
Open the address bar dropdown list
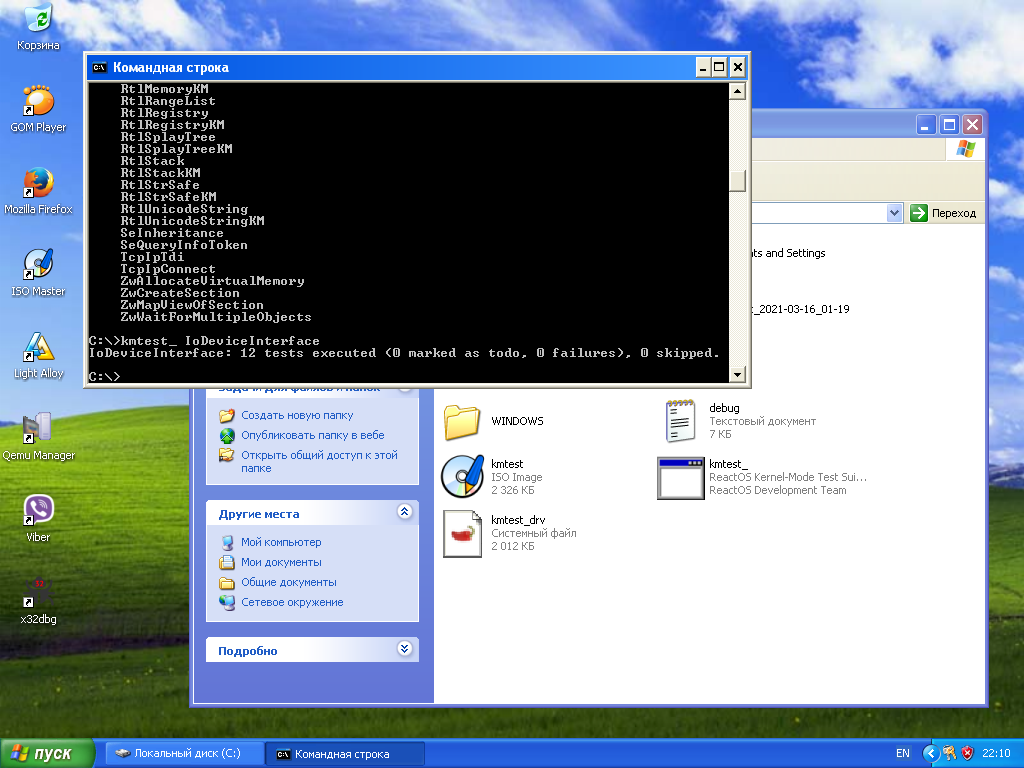(x=893, y=212)
